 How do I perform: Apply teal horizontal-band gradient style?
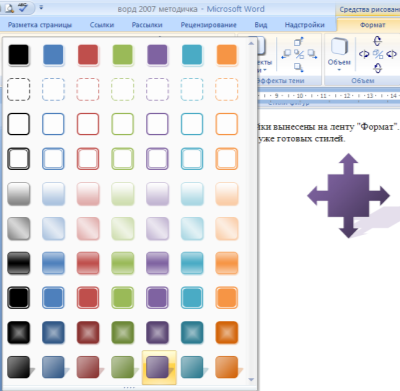point(192,263)
